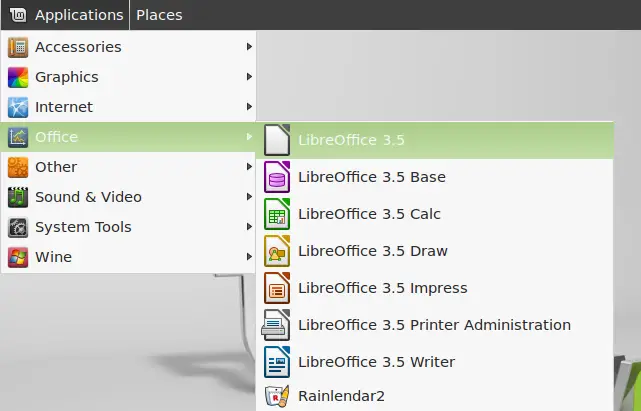Select the Other category

coord(128,167)
